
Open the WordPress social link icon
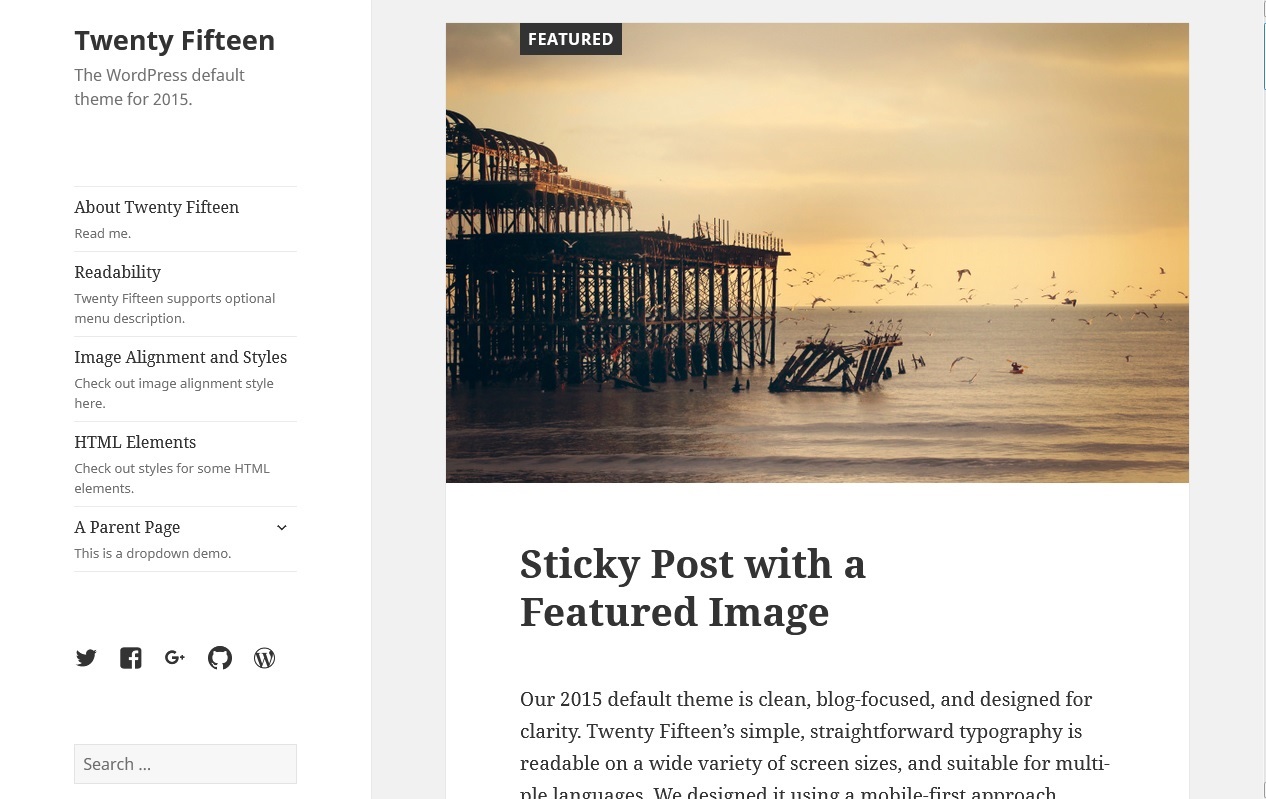pos(264,658)
